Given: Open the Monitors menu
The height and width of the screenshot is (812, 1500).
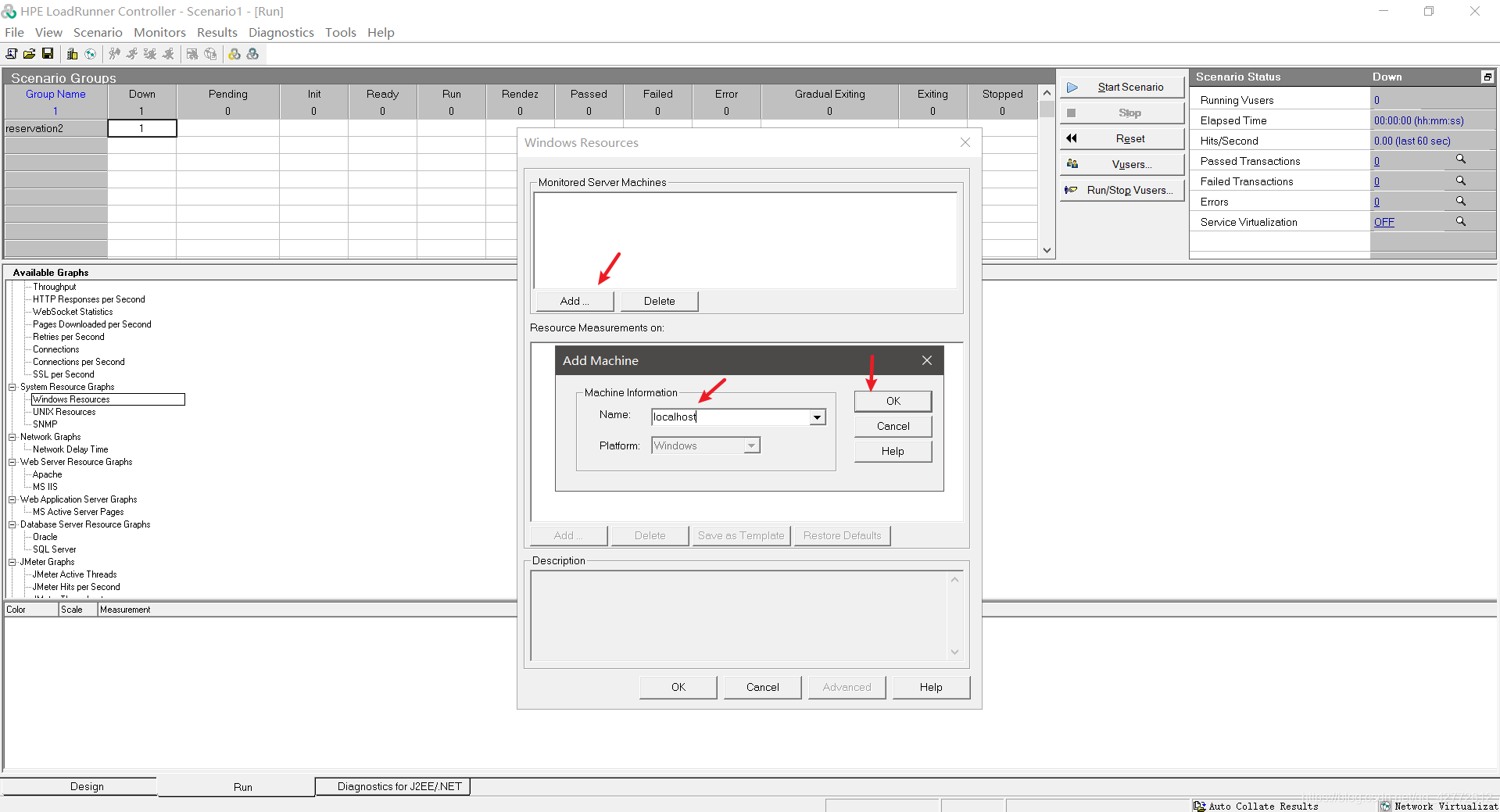Looking at the screenshot, I should (x=159, y=32).
